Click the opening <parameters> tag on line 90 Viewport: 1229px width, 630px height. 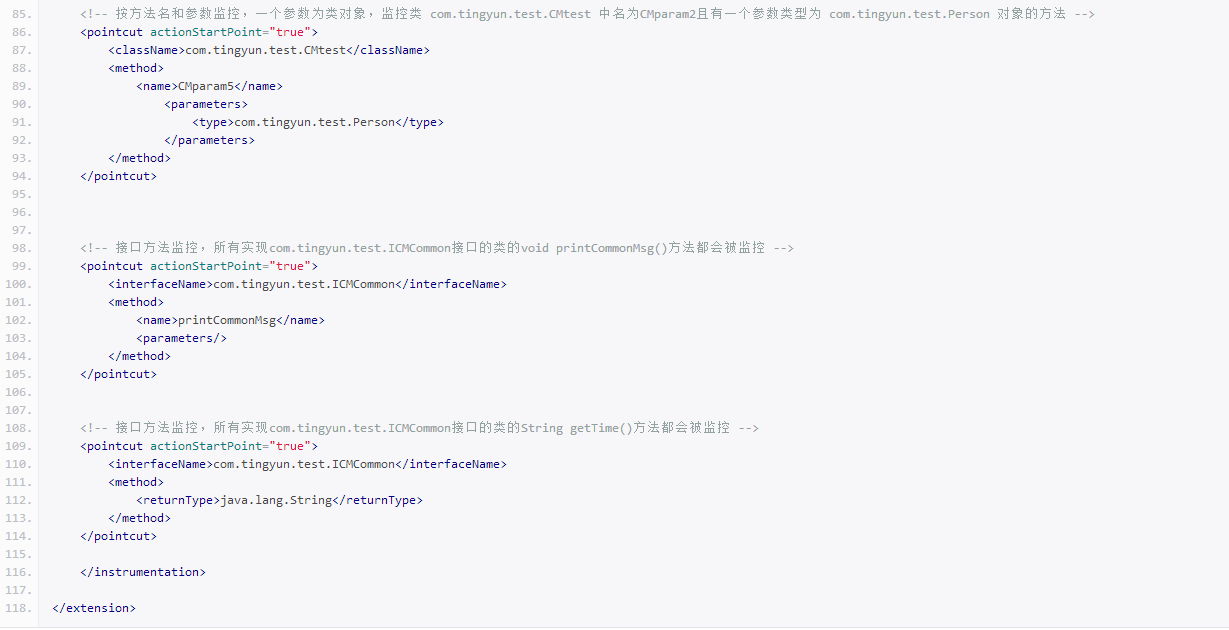206,104
